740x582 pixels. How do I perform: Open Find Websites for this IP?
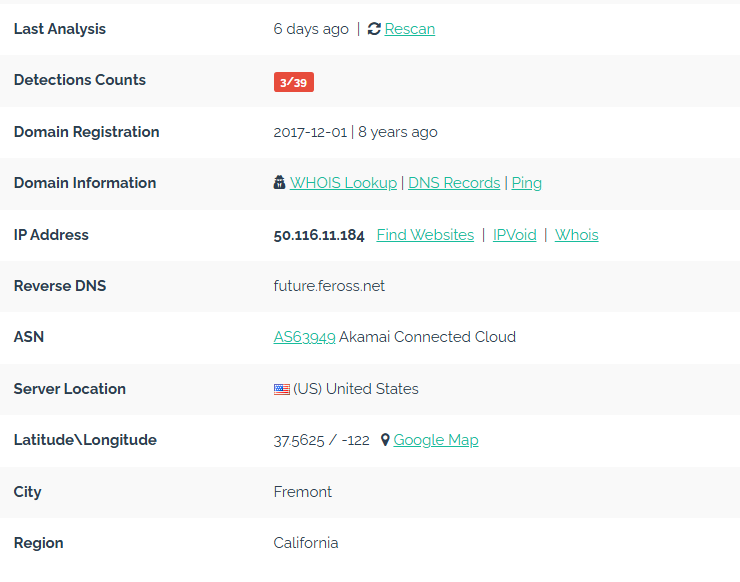425,235
